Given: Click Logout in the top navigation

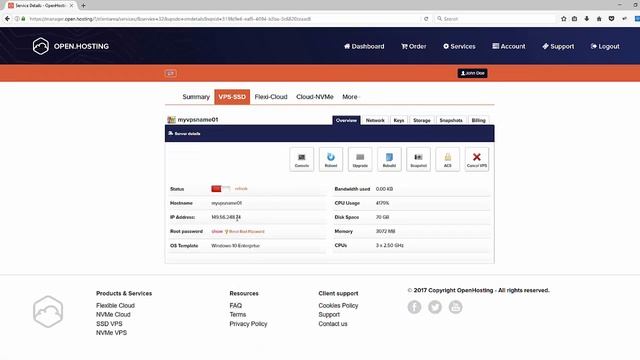Looking at the screenshot, I should [x=605, y=47].
